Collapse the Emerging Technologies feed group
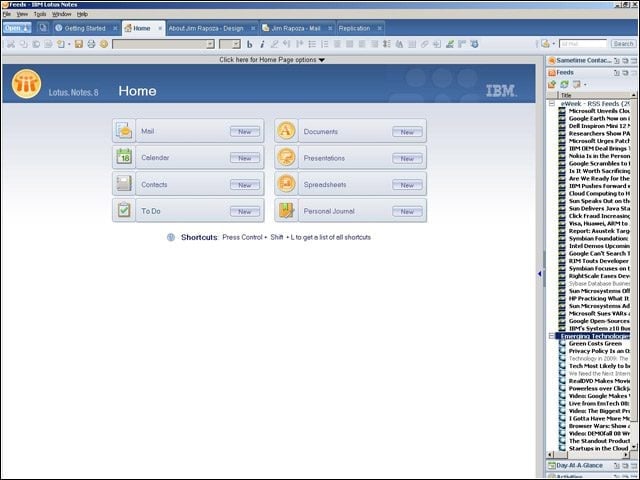This screenshot has height=480, width=640. [x=552, y=336]
